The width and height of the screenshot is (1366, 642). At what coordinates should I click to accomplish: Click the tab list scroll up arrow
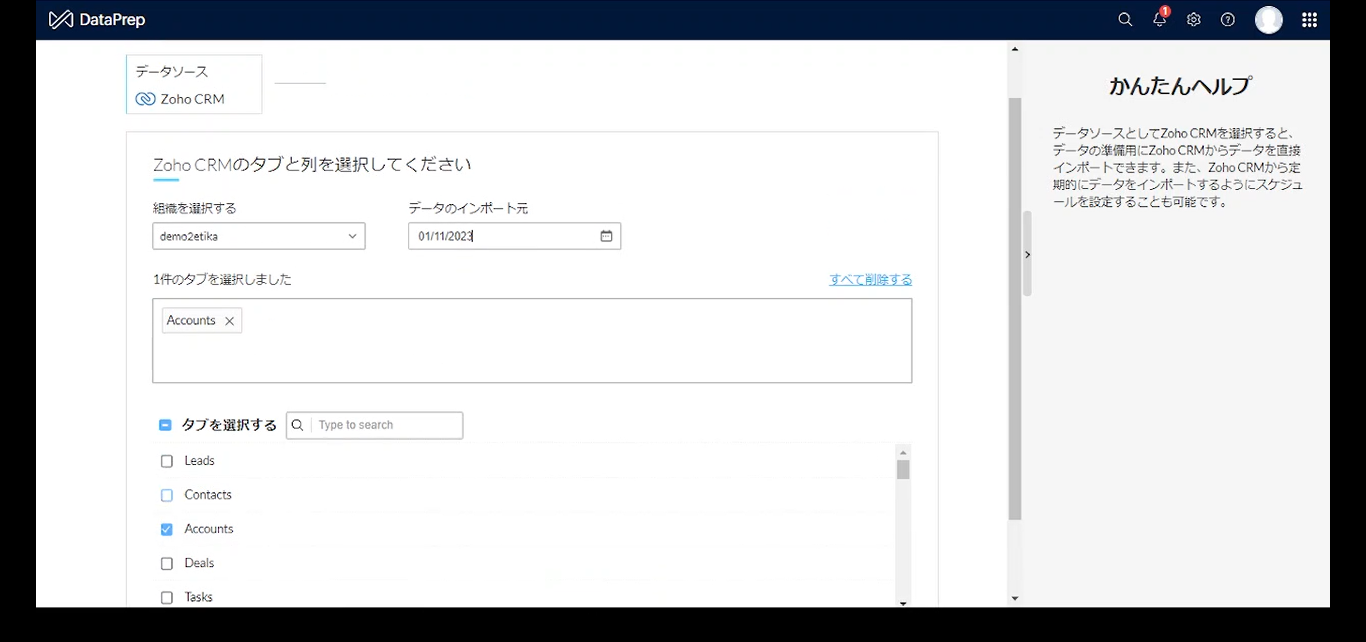point(903,452)
